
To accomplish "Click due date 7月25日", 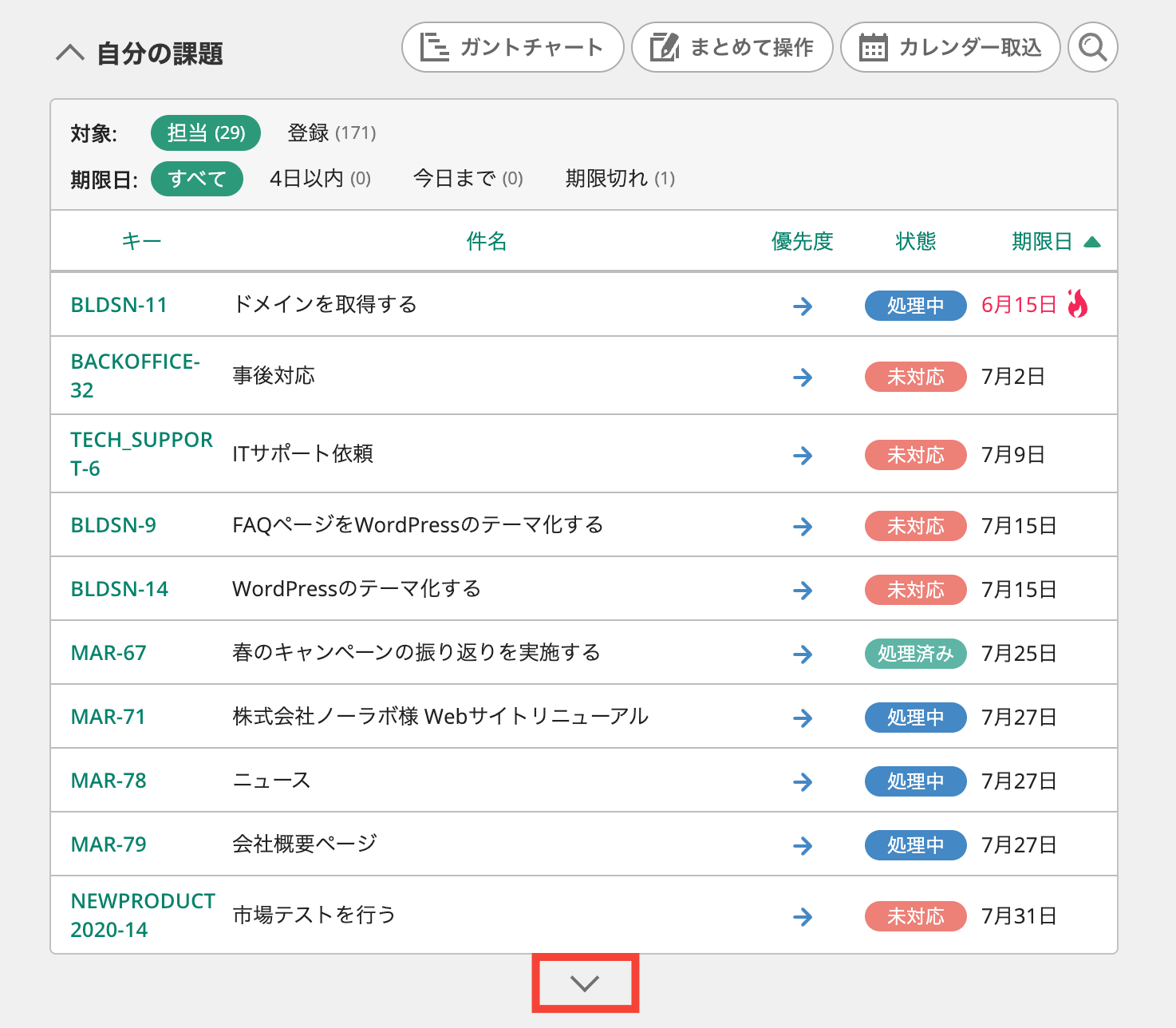I will [1020, 653].
